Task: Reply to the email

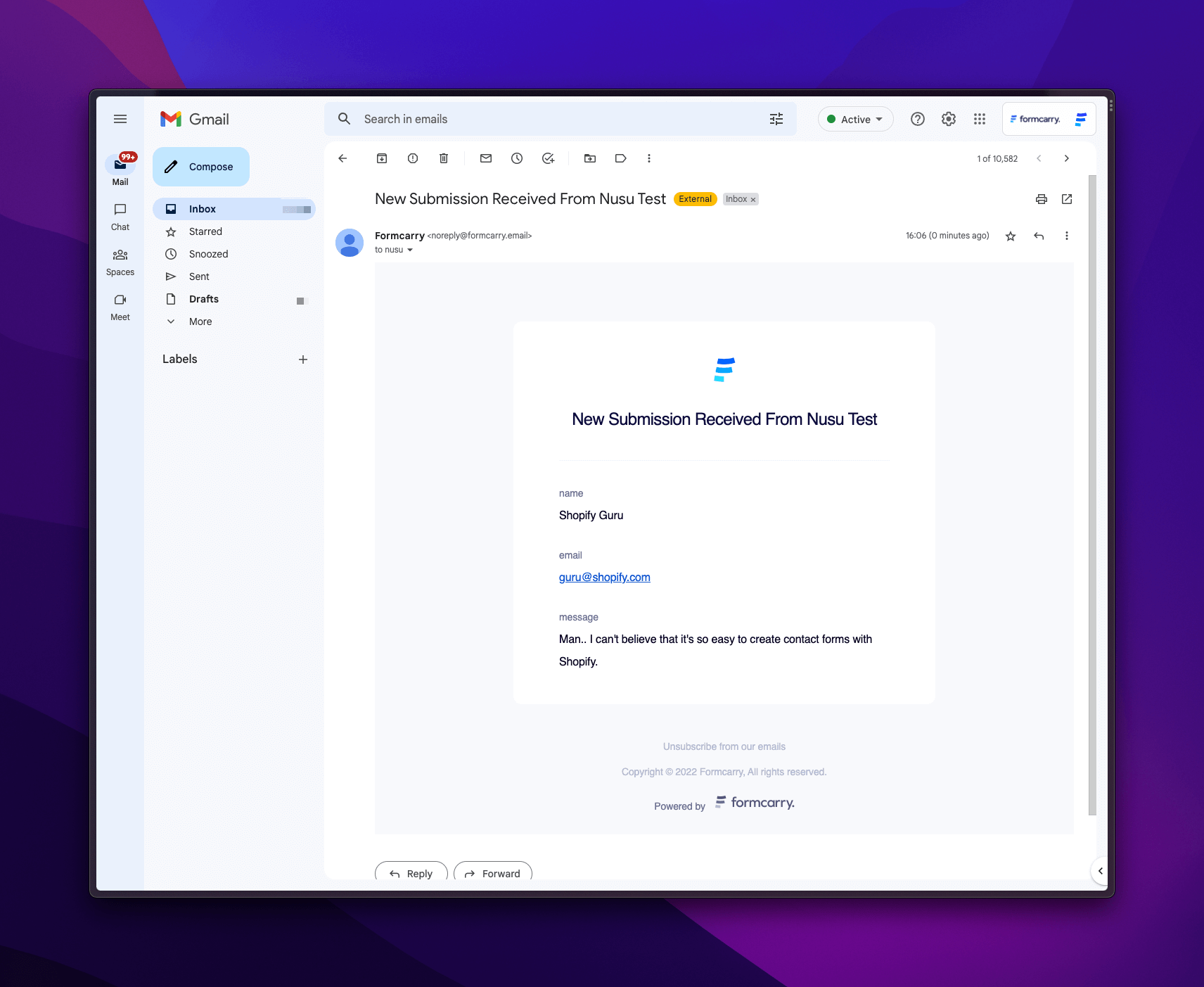Action: tap(411, 873)
